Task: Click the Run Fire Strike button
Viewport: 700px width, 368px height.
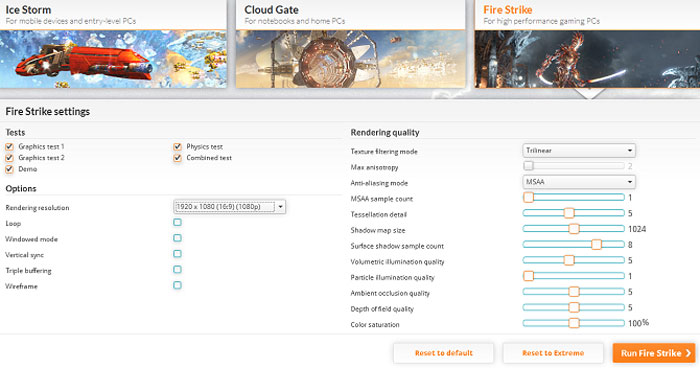Action: [x=654, y=353]
